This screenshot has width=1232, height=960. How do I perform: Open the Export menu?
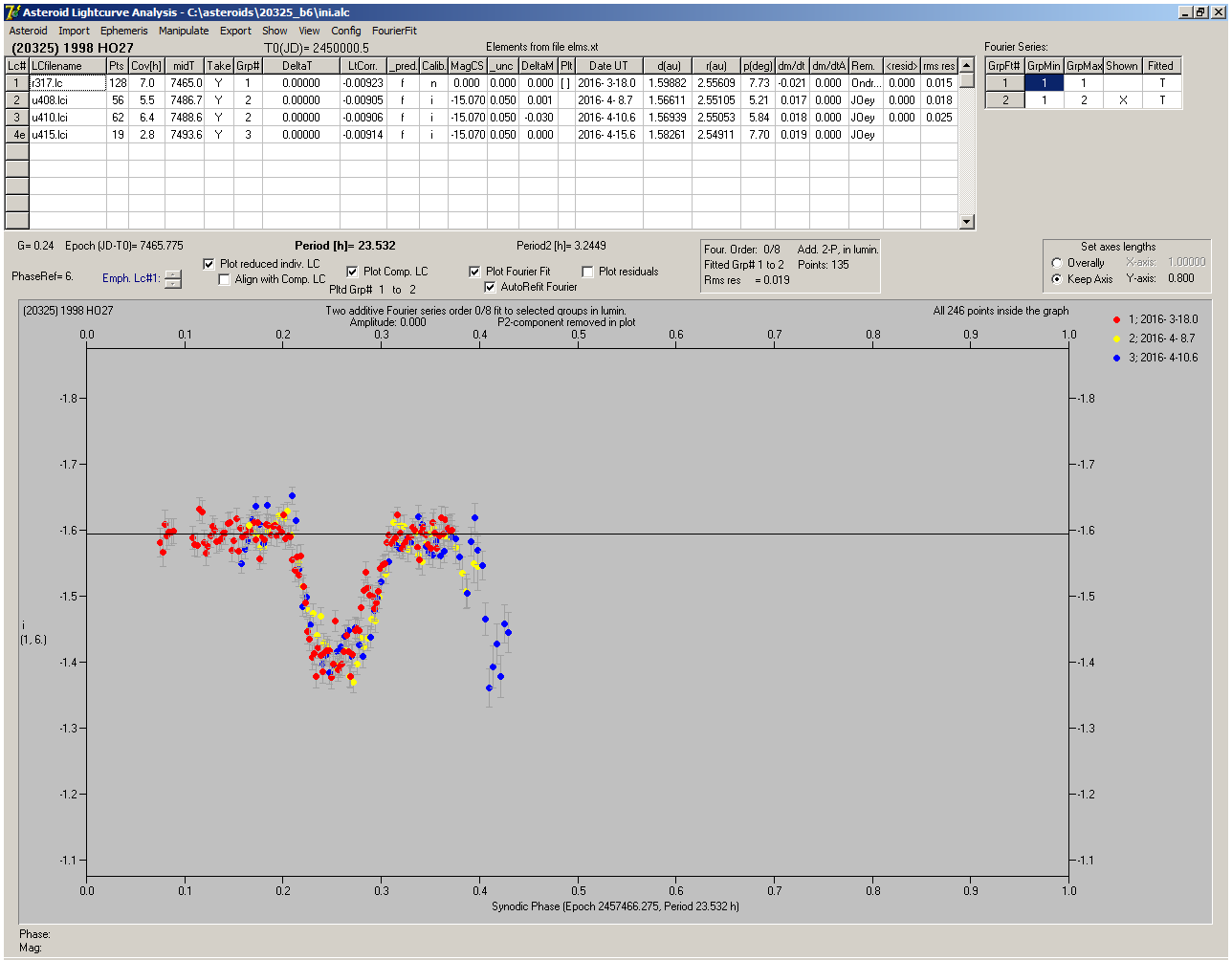pos(235,31)
